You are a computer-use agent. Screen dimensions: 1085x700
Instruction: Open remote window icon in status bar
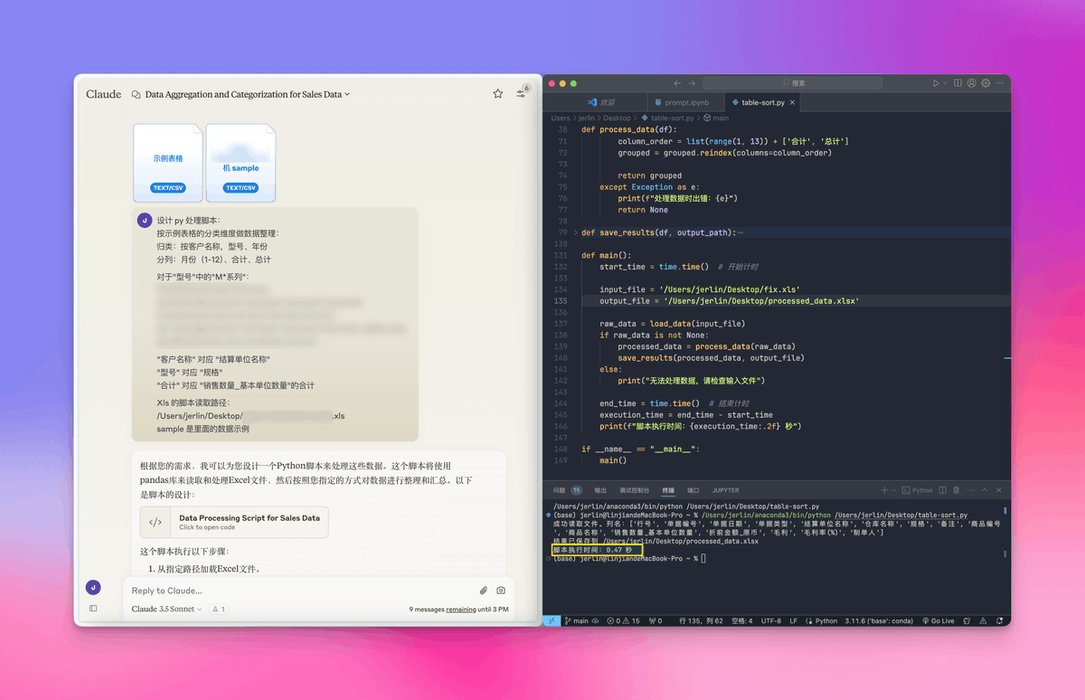click(x=551, y=620)
